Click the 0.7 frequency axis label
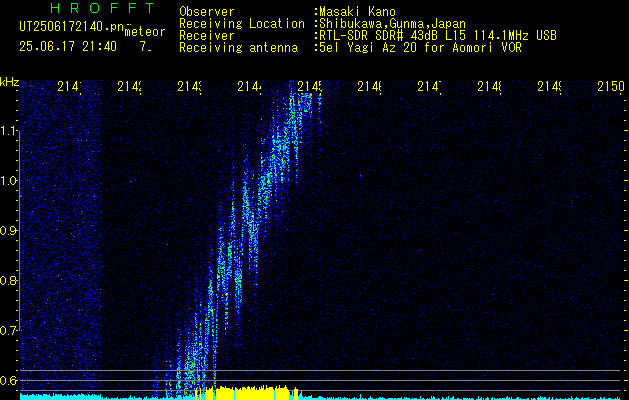The width and height of the screenshot is (629, 400). (8, 331)
